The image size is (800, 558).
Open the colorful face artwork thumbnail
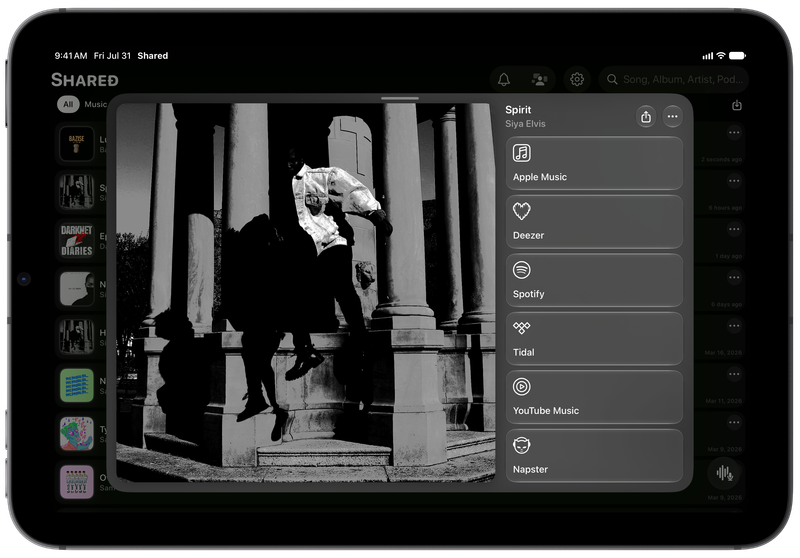[77, 434]
